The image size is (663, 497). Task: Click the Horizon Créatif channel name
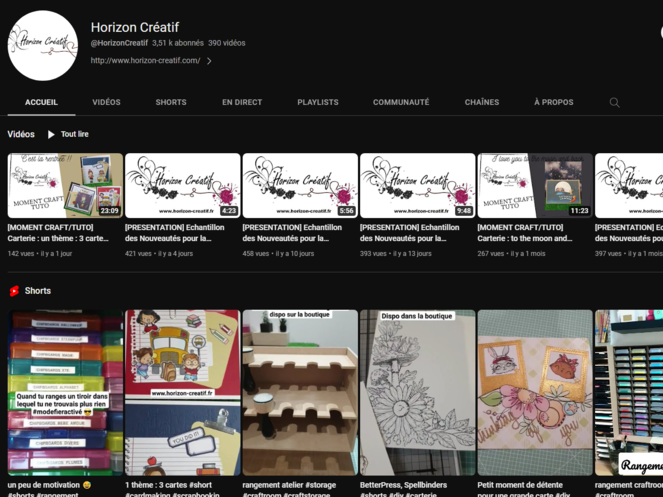pos(135,27)
